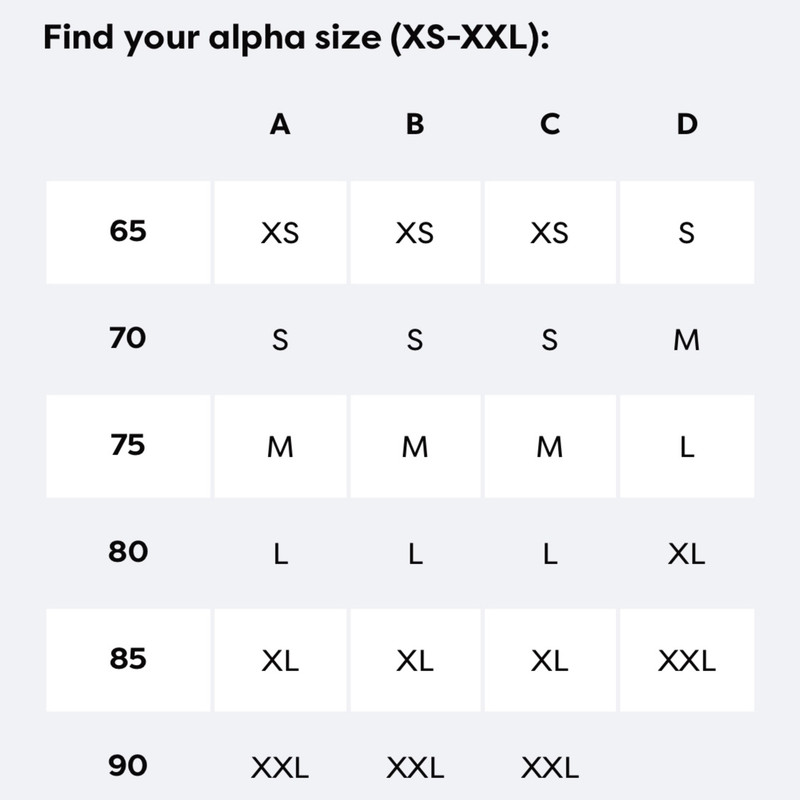
Task: Select the row label 85
Action: coord(128,659)
